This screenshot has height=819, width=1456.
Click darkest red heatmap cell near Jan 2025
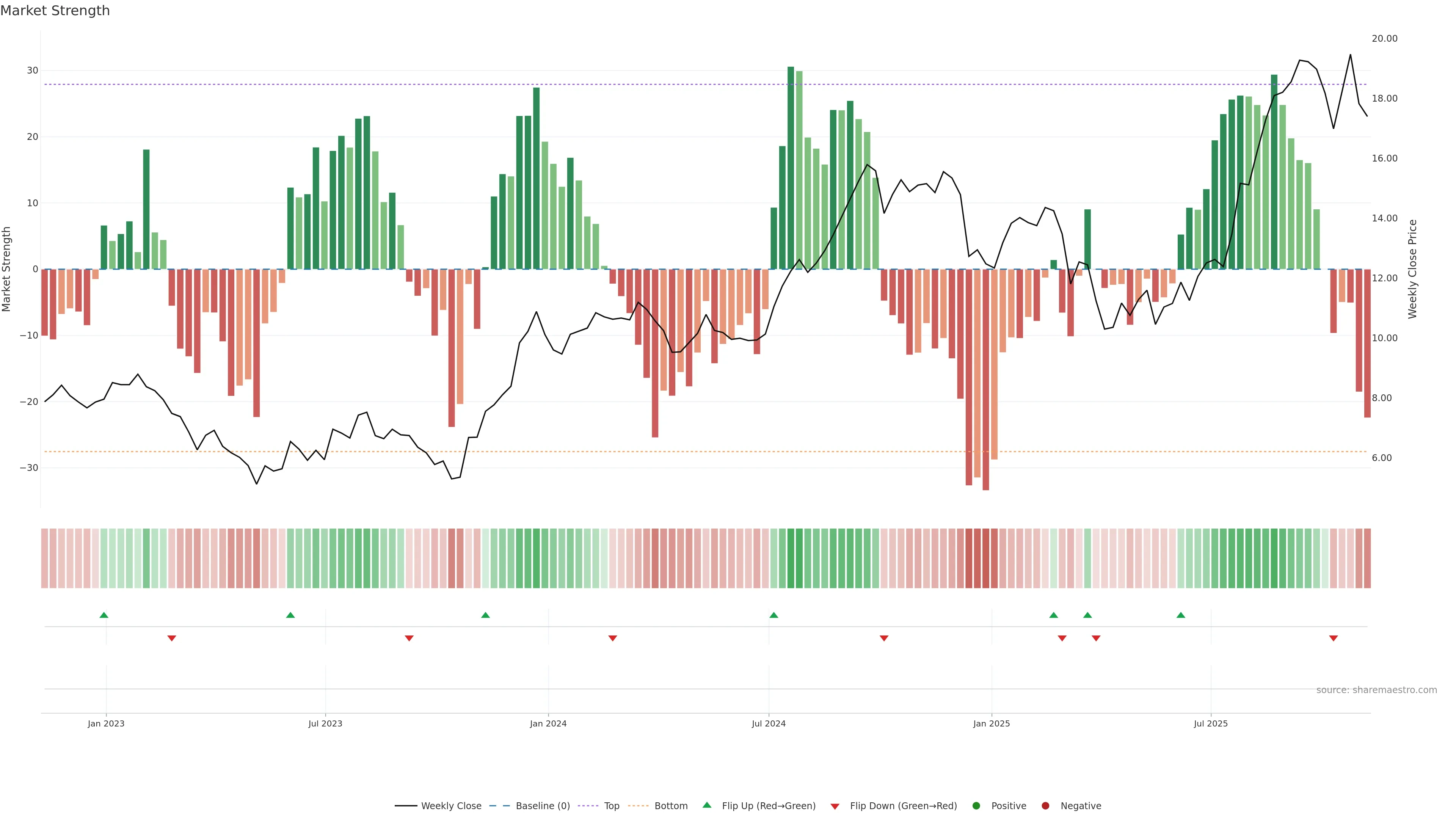click(x=986, y=559)
